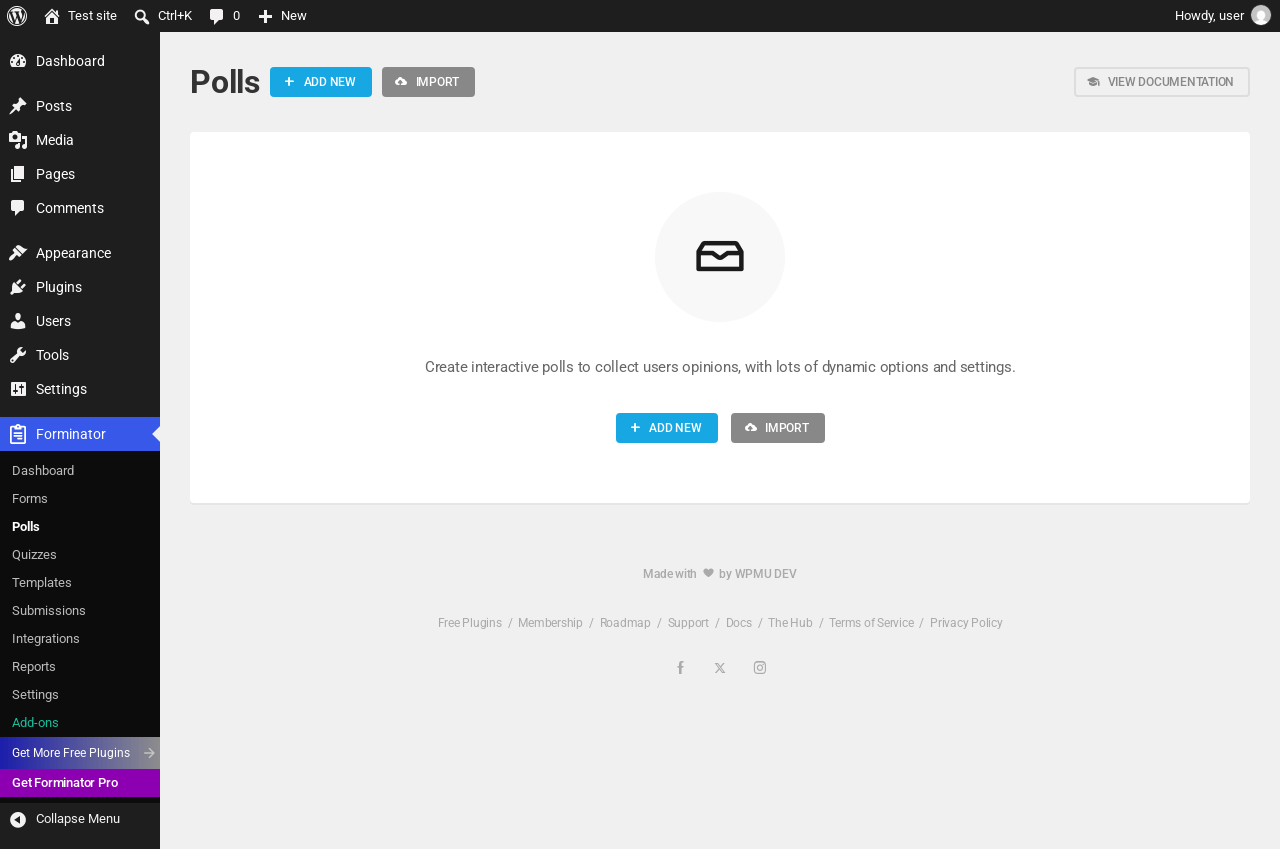Open Membership footer link
1280x849 pixels.
[550, 623]
